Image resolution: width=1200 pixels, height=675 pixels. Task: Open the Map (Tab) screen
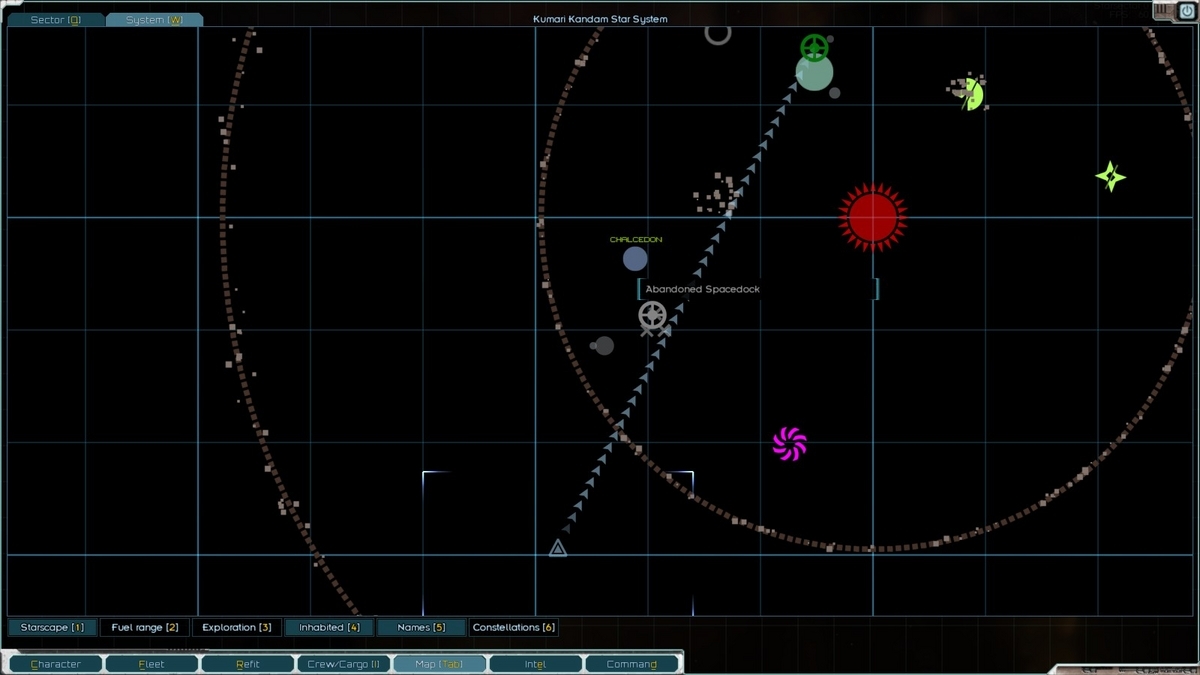pos(439,664)
